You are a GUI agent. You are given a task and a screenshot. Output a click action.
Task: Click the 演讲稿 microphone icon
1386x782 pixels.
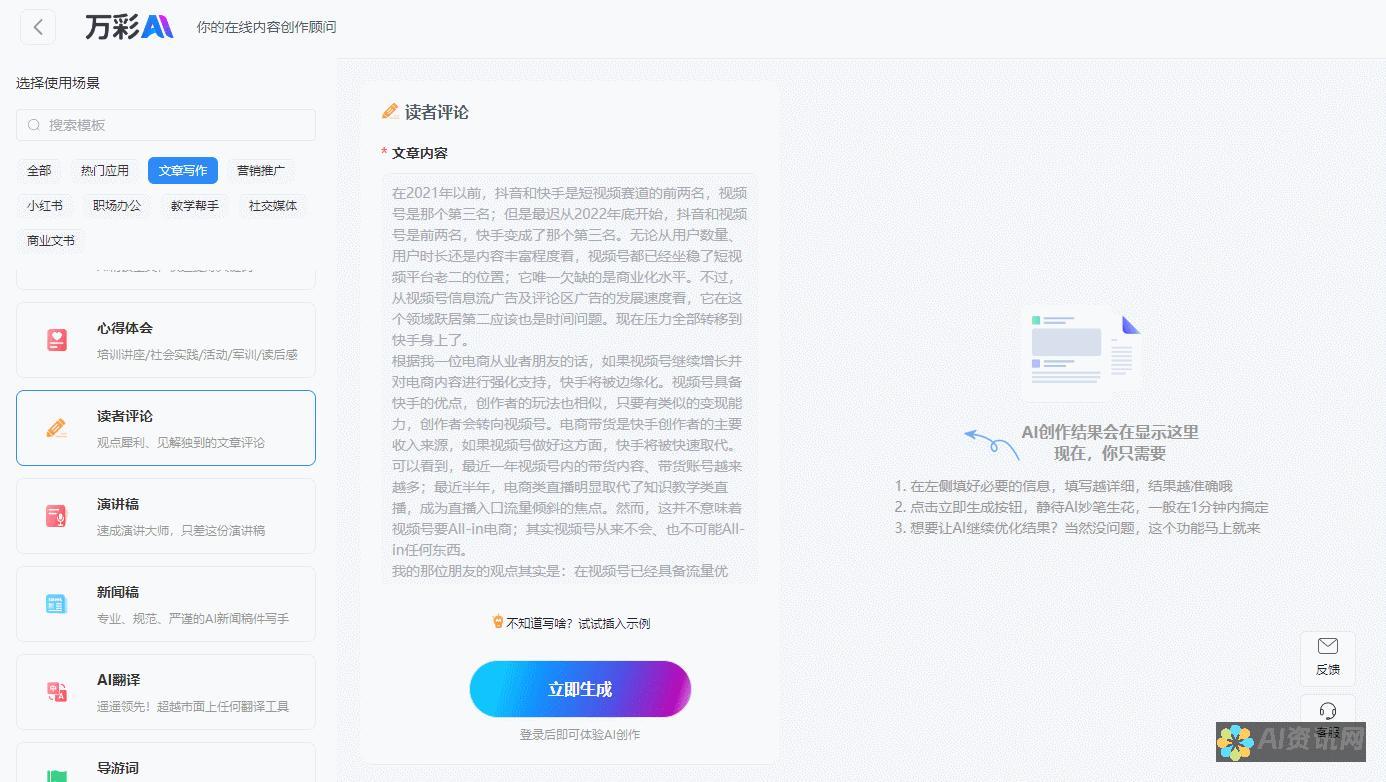[x=57, y=516]
